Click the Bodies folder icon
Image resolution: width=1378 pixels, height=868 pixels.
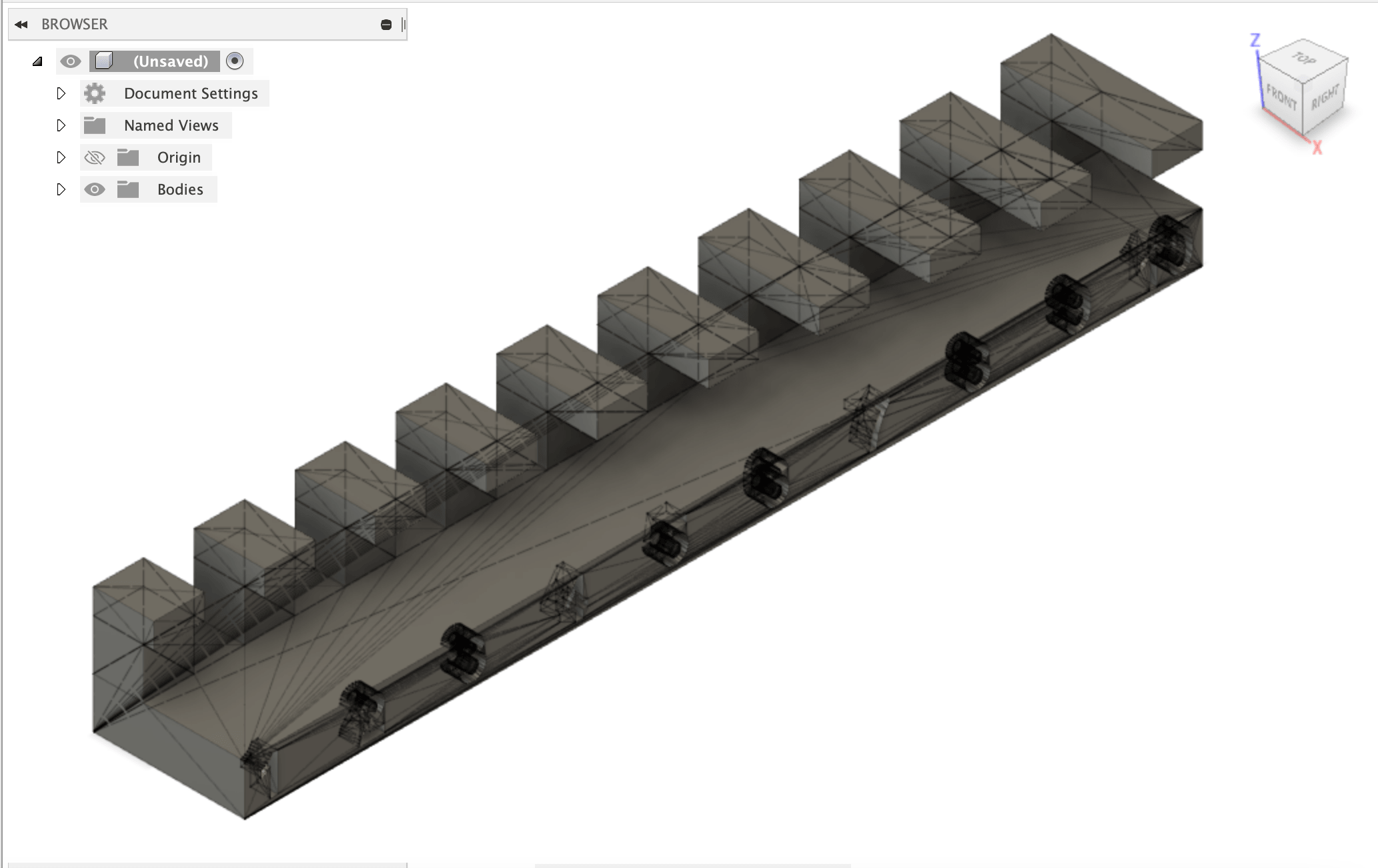[x=128, y=189]
